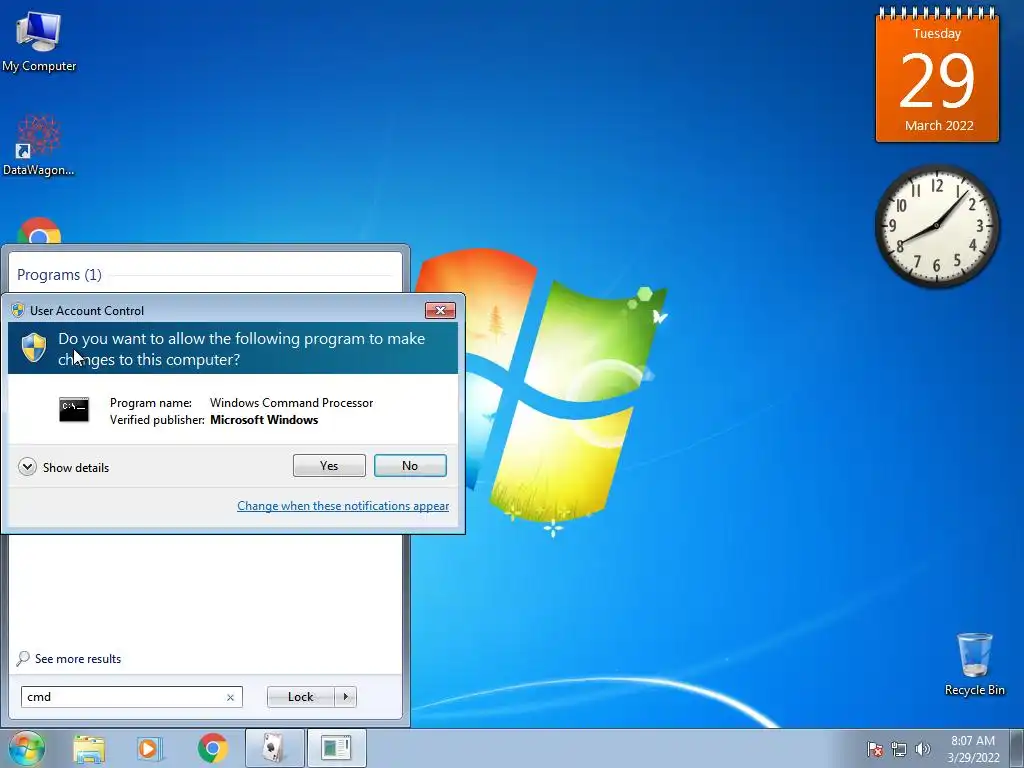
Task: Click the UAC shield icon in banner
Action: click(x=34, y=347)
